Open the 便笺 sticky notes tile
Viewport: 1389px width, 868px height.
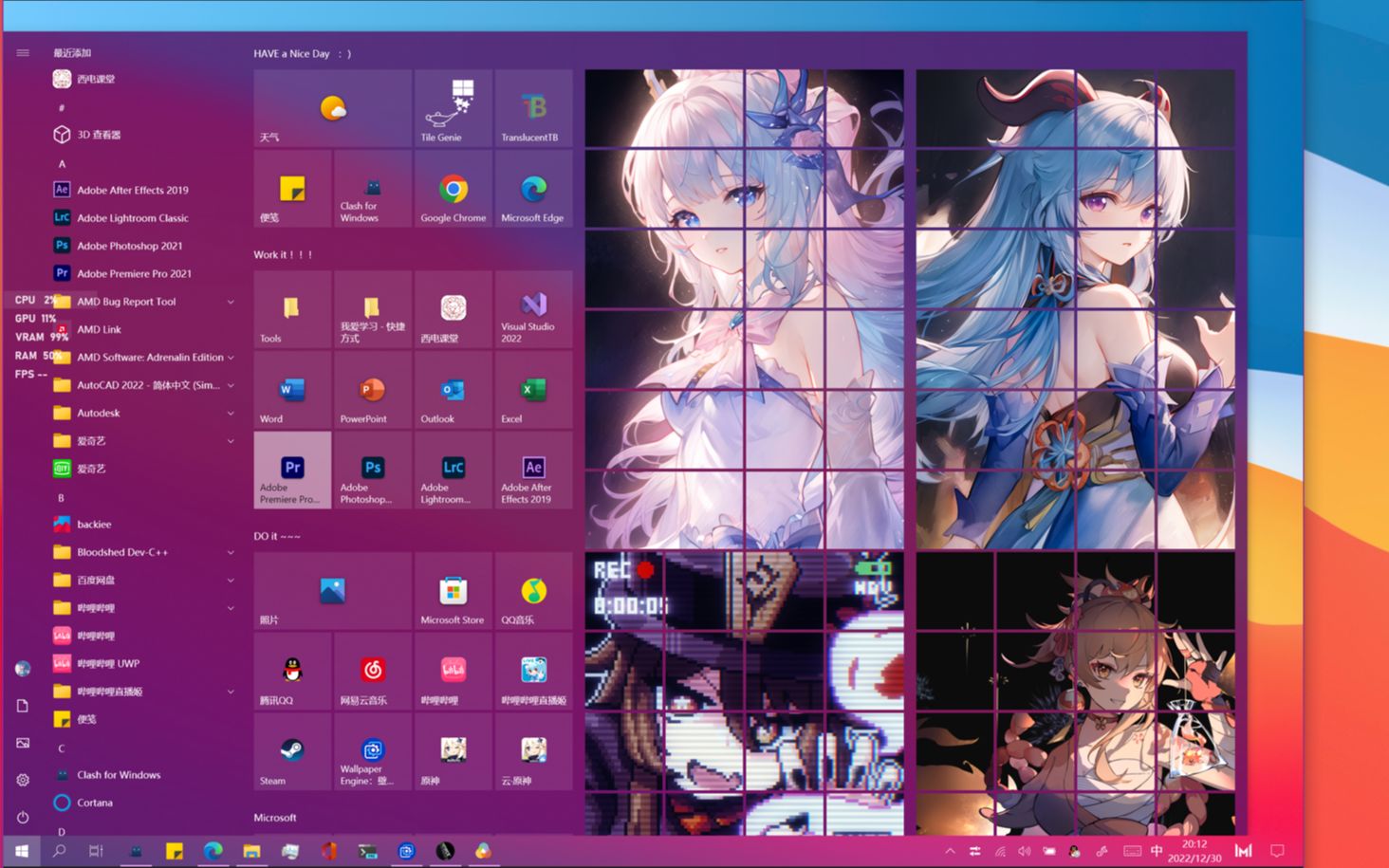[292, 188]
